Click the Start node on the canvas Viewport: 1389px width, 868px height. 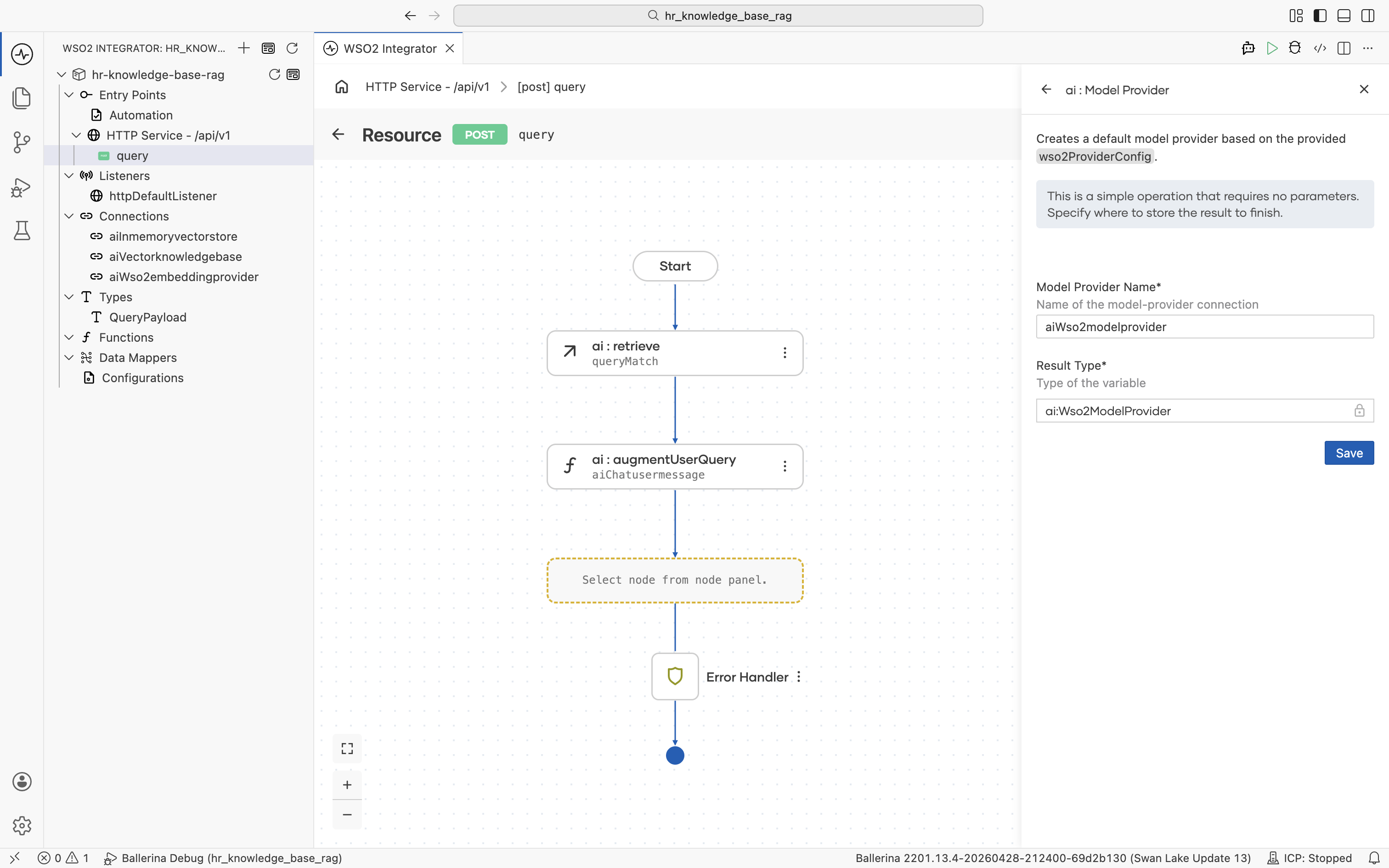tap(675, 266)
